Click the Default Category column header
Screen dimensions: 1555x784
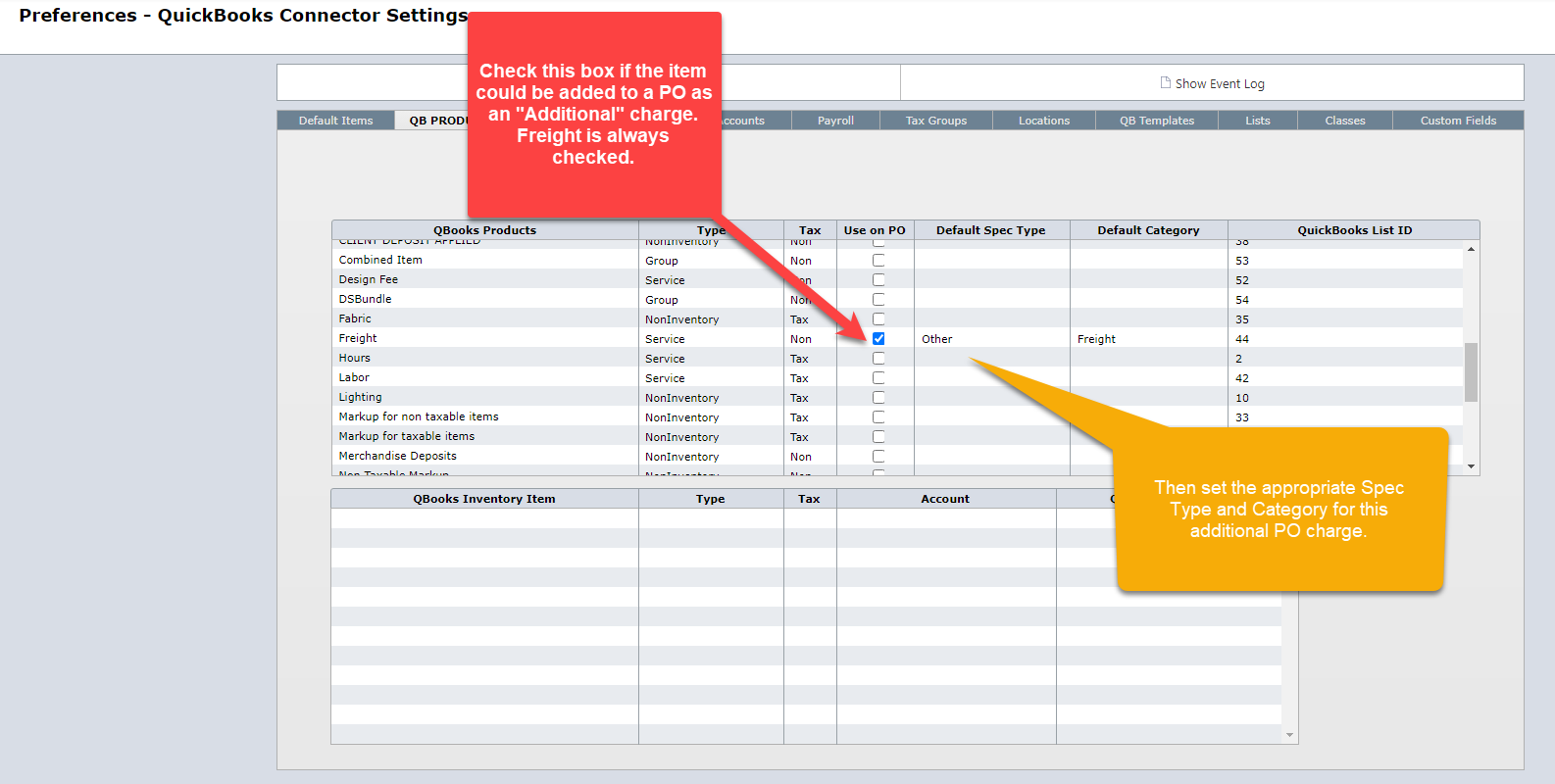(1148, 230)
